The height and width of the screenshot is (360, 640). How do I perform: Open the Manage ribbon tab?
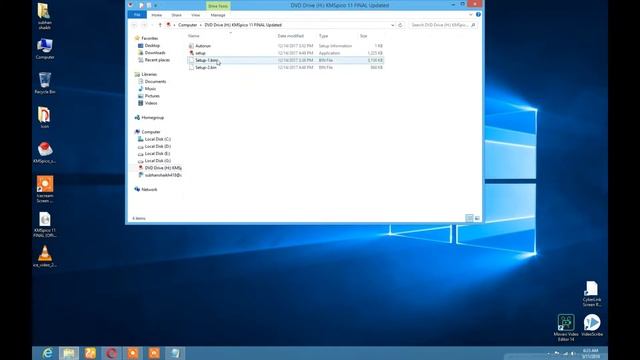pos(218,15)
